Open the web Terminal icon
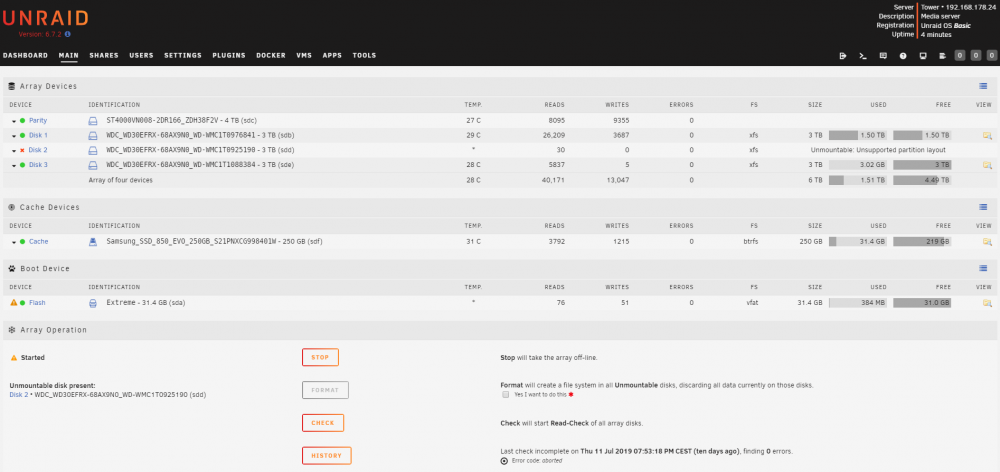Screen dimensions: 1000x472 click(x=863, y=56)
